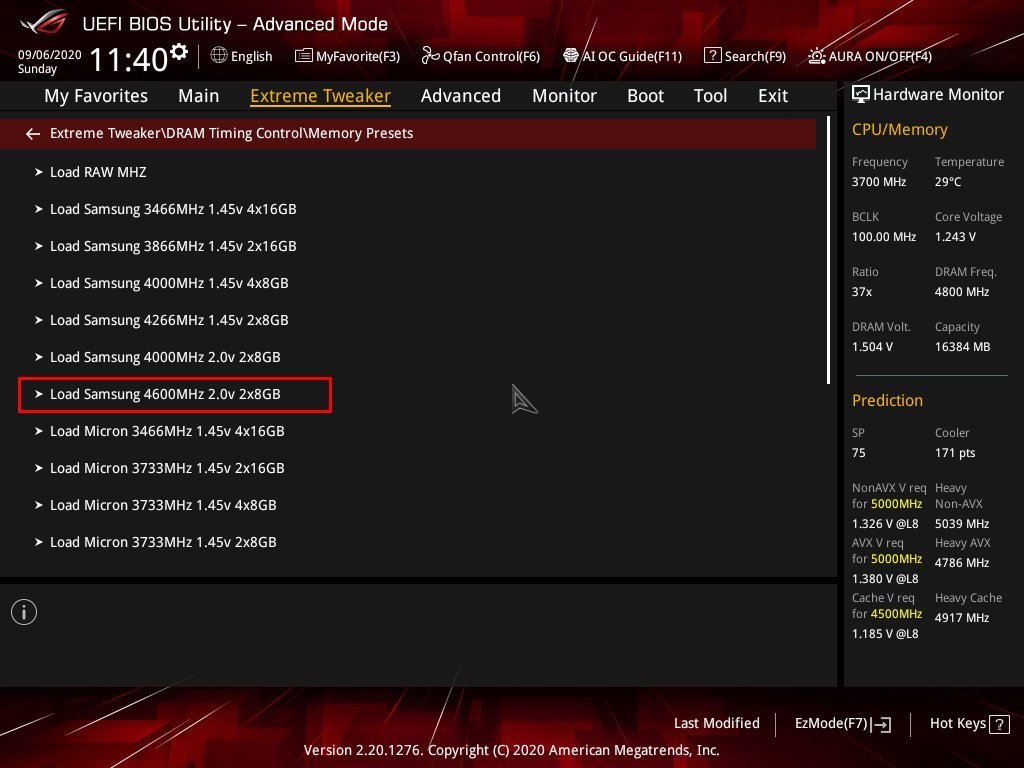Click the DRAM Freq. 4800 MHz value

961,292
